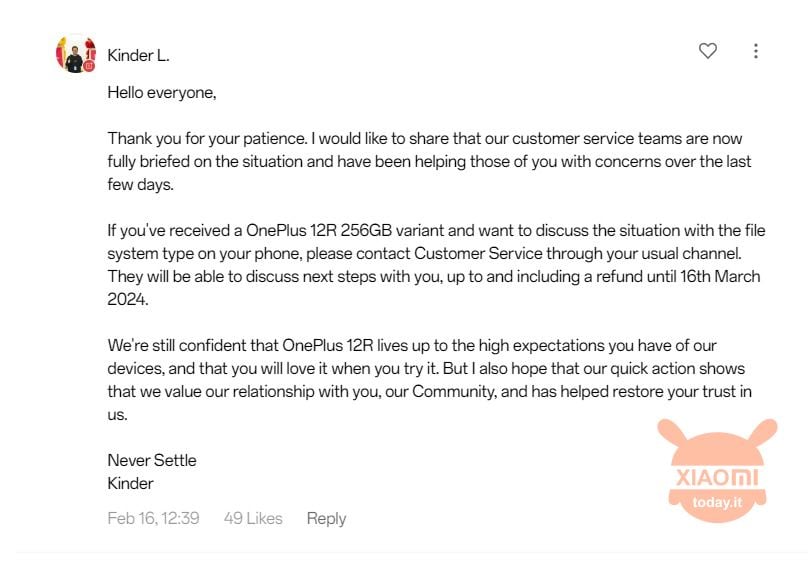808x562 pixels.
Task: Click the "OnePlus 12R 256GB" text
Action: [319, 230]
